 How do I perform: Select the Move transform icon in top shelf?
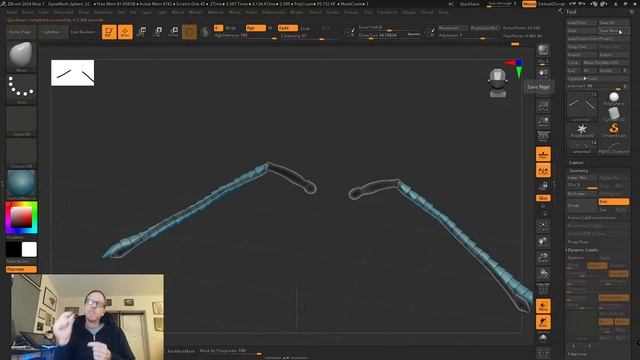click(142, 32)
